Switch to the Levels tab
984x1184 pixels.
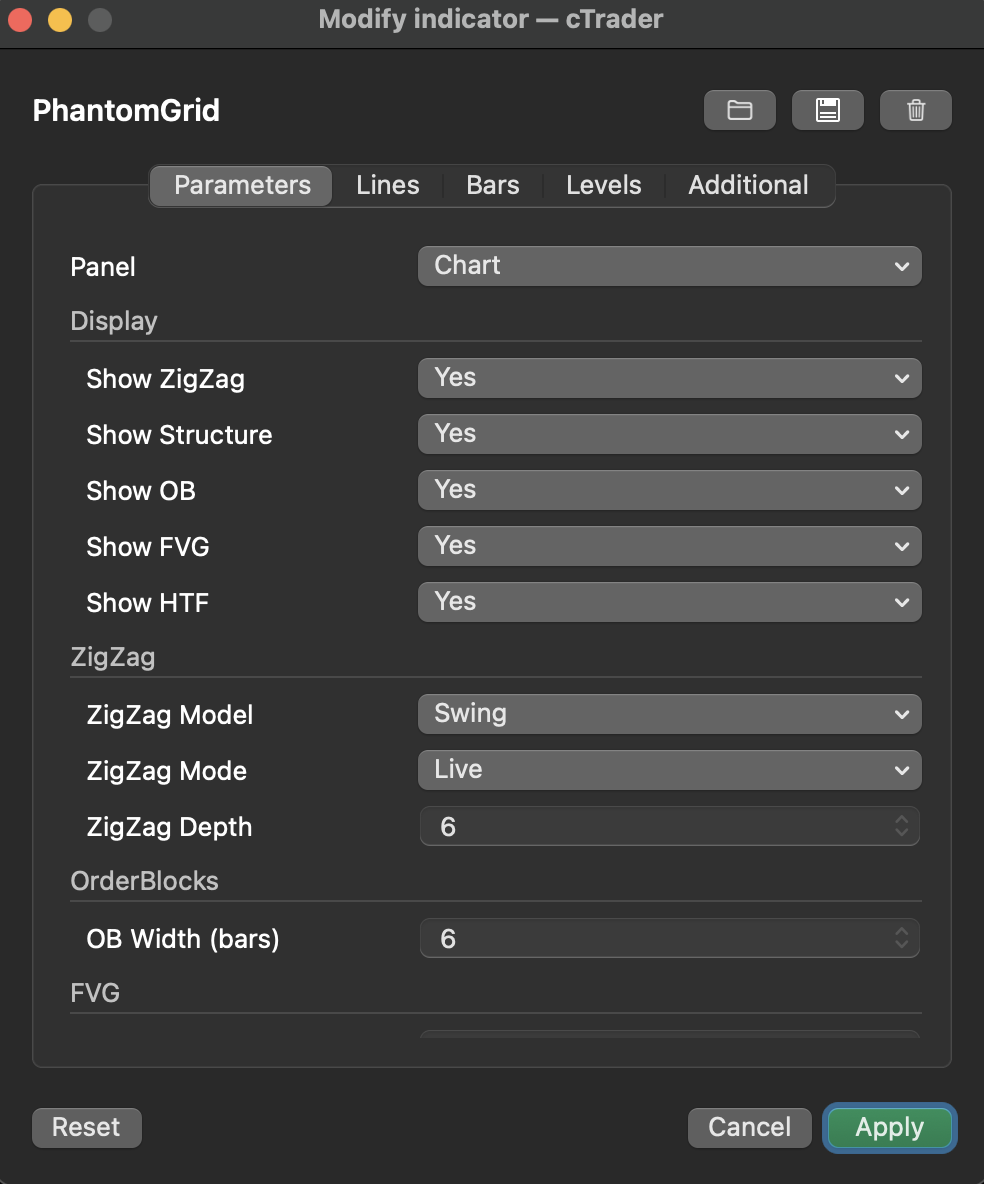click(604, 185)
